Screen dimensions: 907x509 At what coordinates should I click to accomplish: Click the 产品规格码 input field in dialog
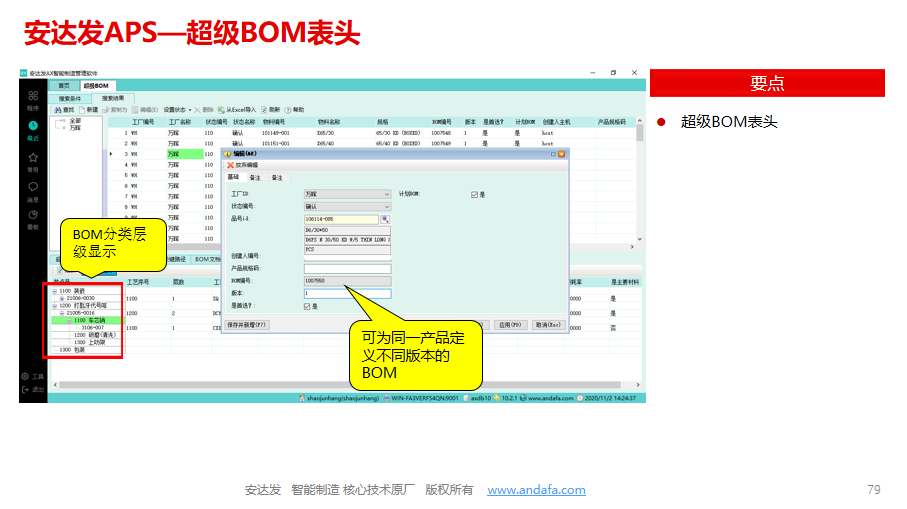(x=348, y=269)
